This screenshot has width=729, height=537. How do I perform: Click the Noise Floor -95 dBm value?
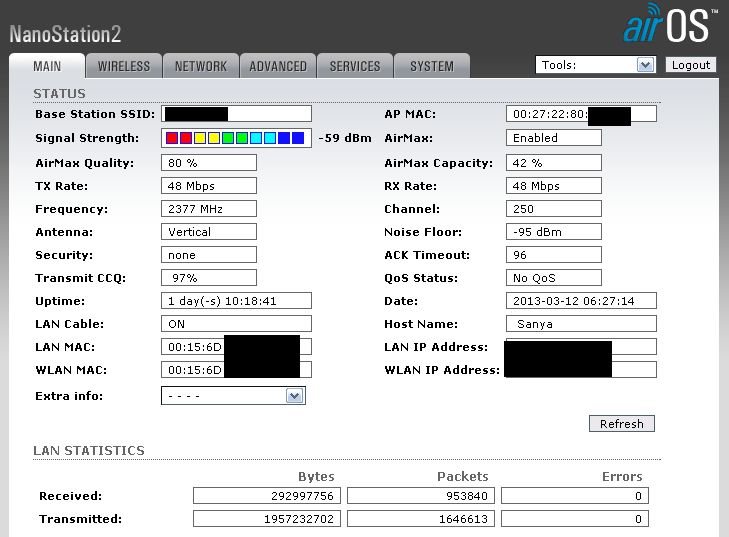point(554,232)
